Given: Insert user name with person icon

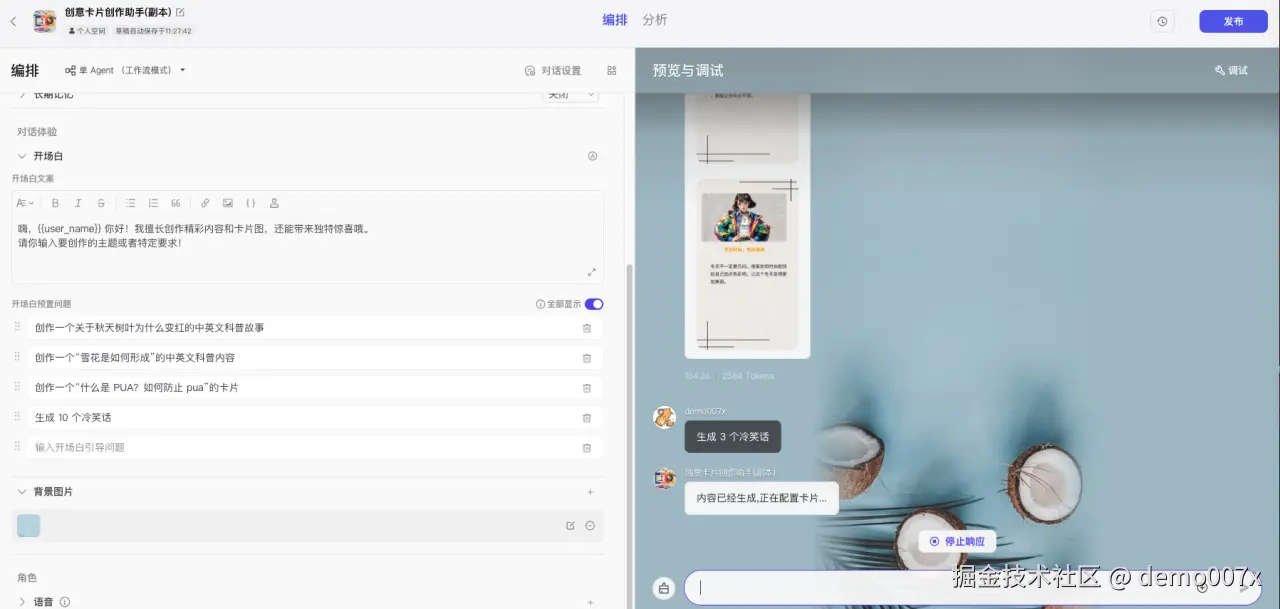Looking at the screenshot, I should tap(274, 203).
